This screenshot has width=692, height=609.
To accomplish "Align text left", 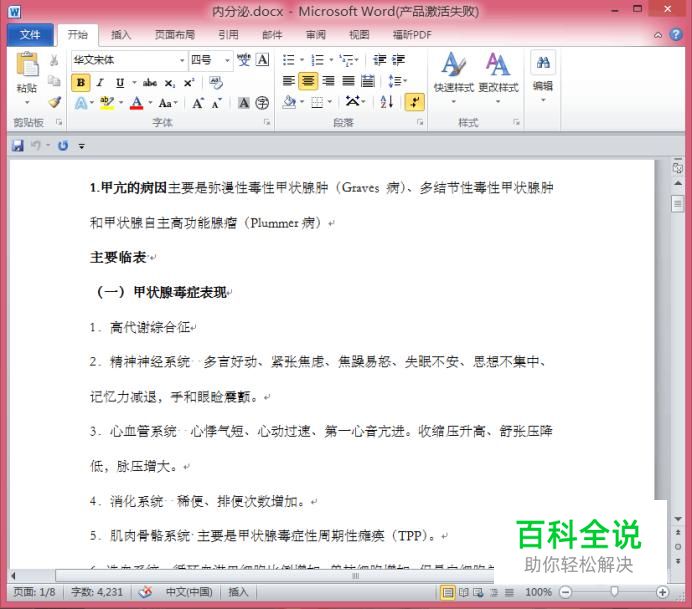I will pos(289,81).
